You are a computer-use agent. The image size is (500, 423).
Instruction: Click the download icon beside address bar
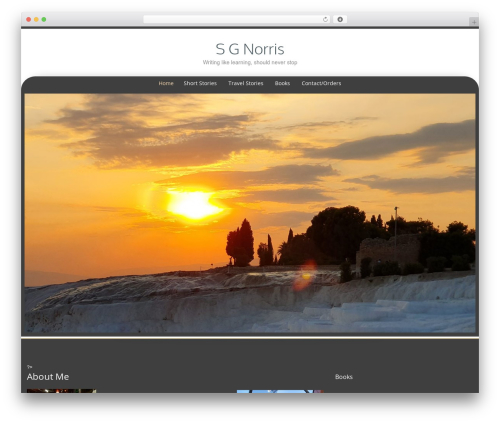[x=340, y=19]
